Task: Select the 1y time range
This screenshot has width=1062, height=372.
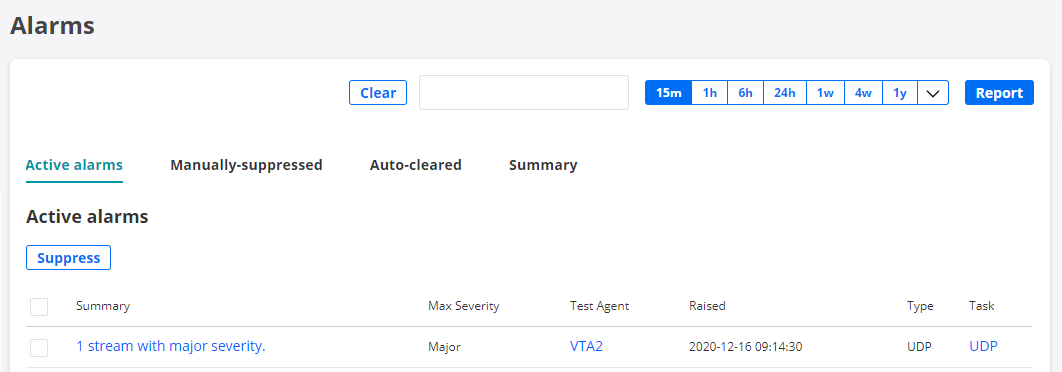Action: point(900,93)
